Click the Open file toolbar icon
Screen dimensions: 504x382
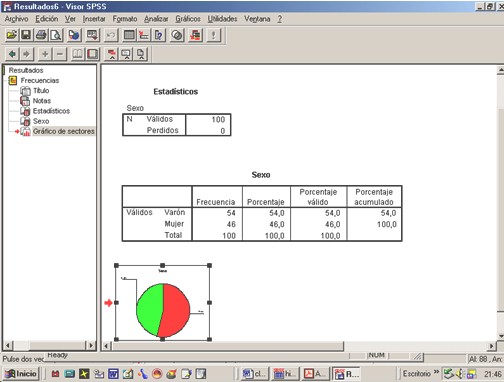[12, 35]
